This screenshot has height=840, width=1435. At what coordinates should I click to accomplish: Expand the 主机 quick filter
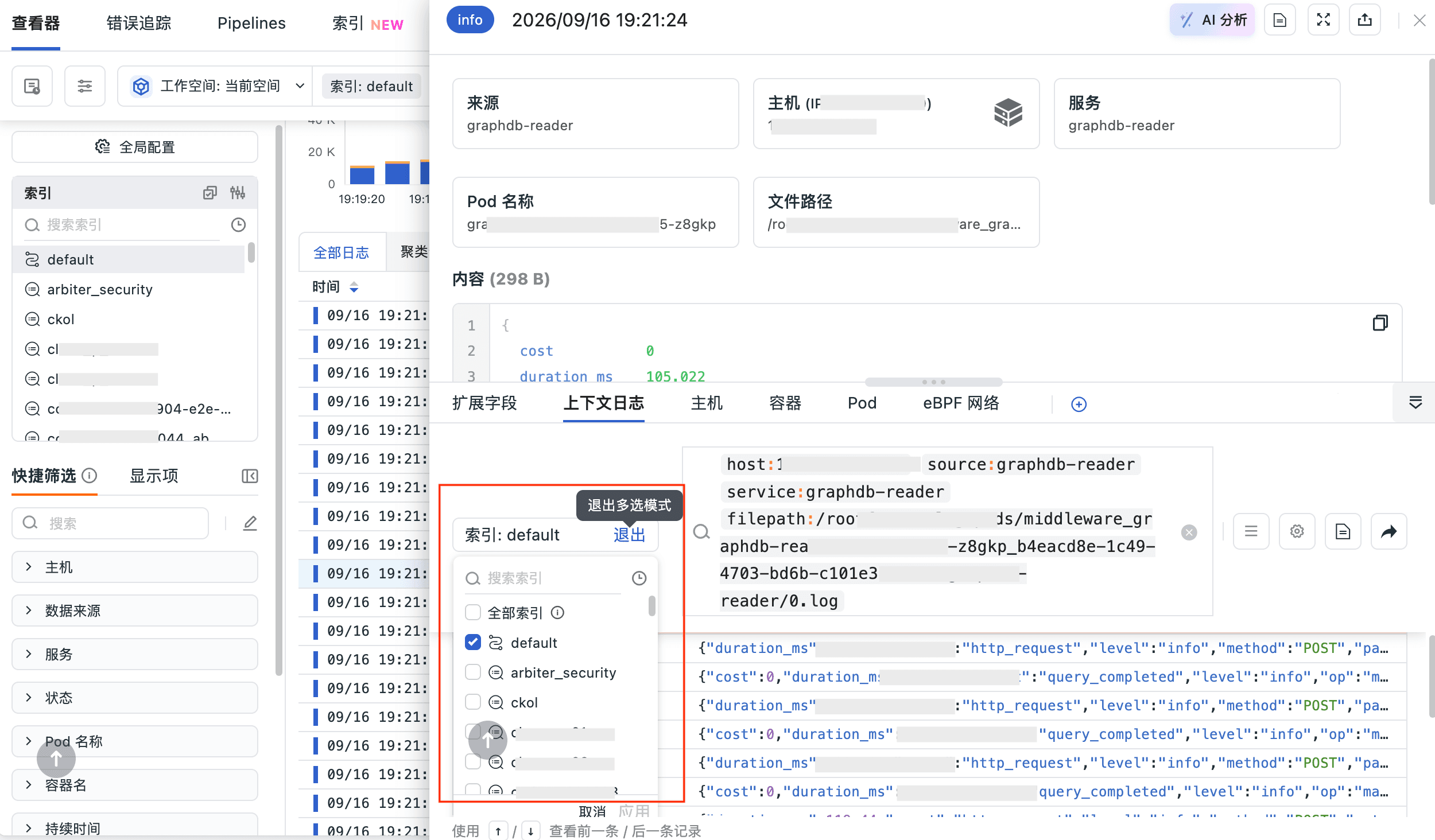(135, 567)
